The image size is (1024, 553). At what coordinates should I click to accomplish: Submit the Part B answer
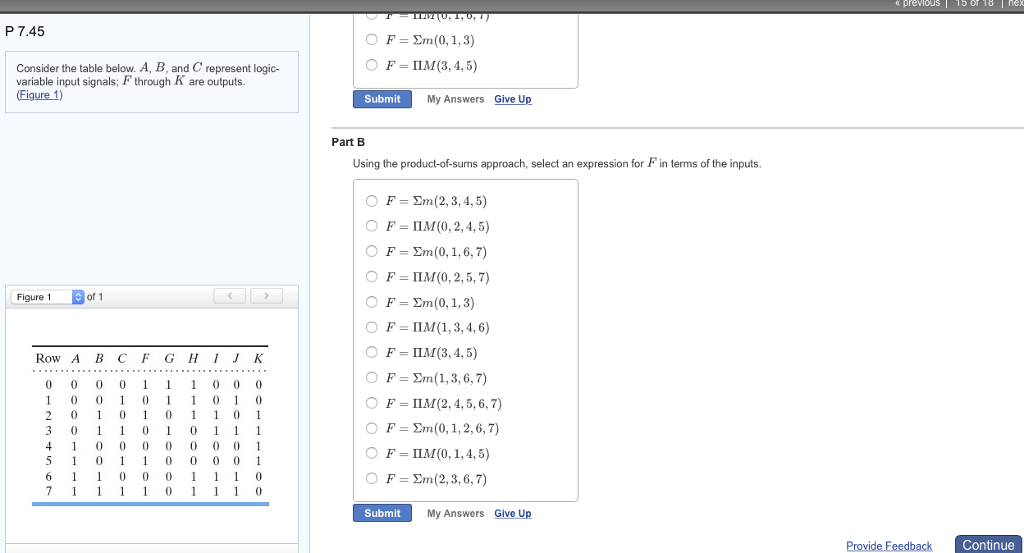(x=382, y=513)
